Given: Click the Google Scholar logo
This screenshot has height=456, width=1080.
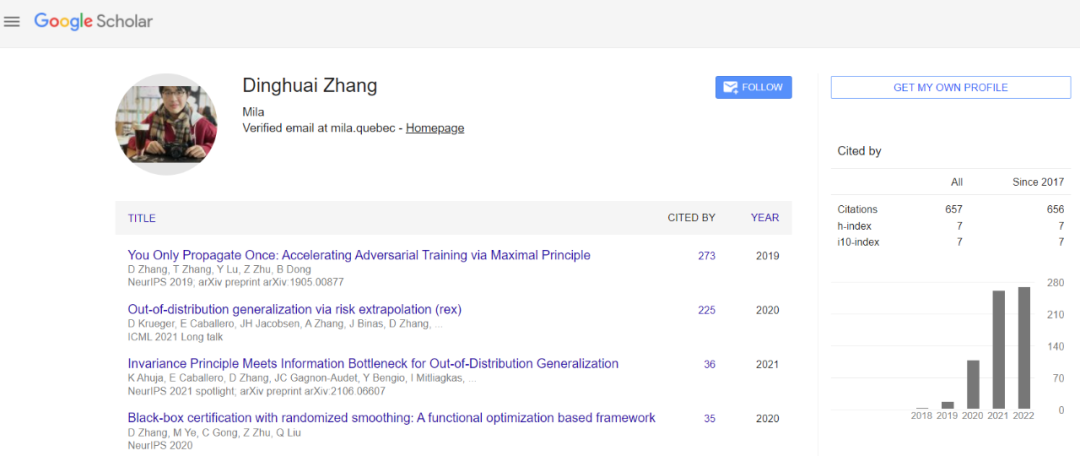Looking at the screenshot, I should [x=93, y=21].
